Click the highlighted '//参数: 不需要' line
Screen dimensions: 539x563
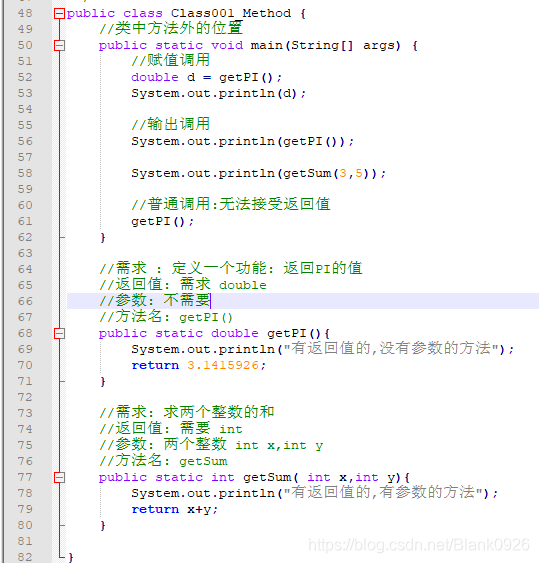click(303, 301)
